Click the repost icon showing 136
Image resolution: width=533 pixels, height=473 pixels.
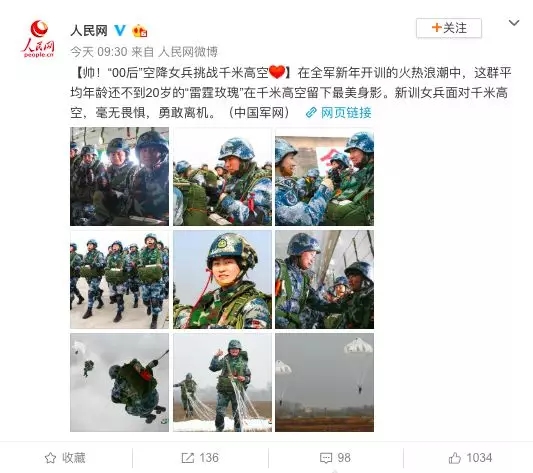[x=200, y=458]
